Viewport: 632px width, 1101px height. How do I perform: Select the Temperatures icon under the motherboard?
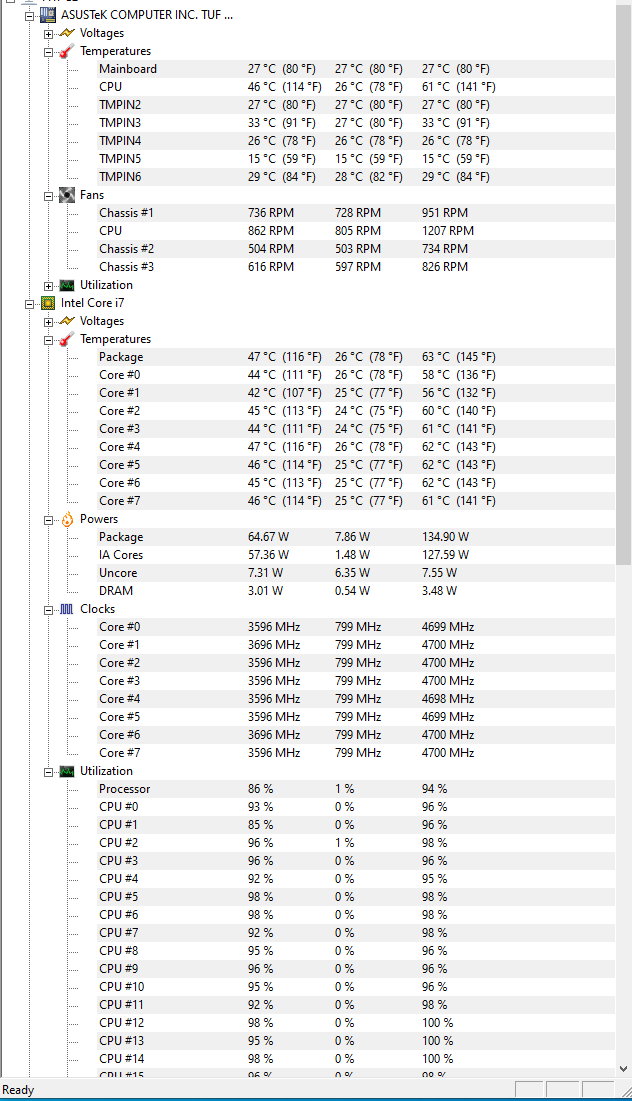(66, 50)
